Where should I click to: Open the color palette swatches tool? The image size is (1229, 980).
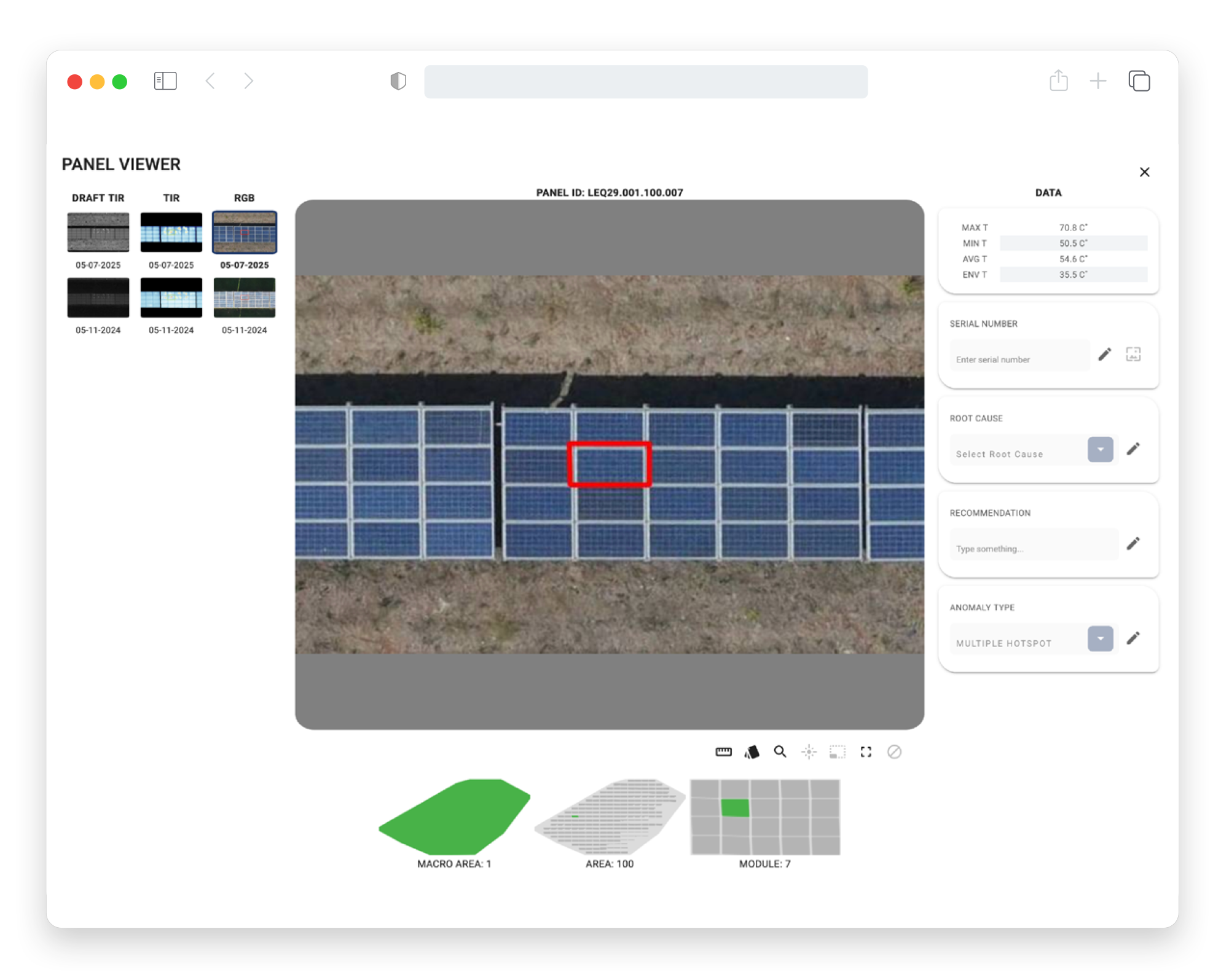coord(752,751)
